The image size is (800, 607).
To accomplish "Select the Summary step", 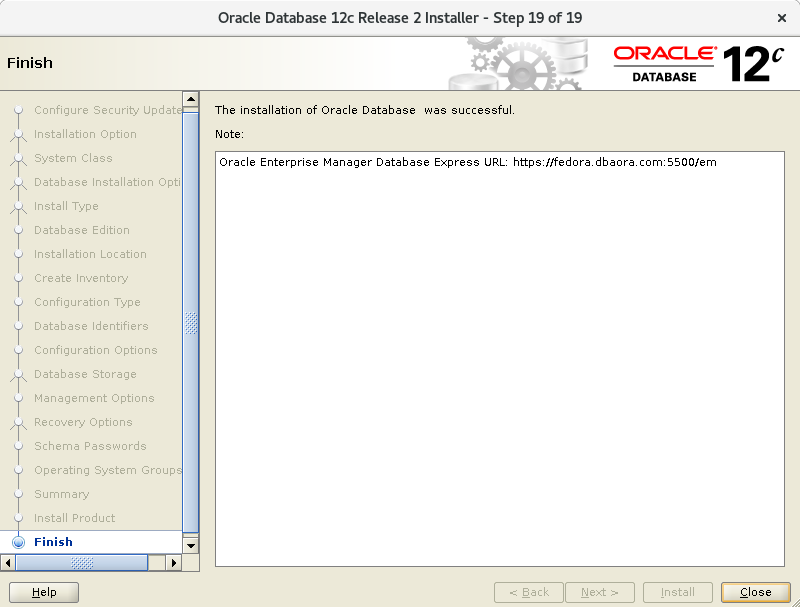I will tap(61, 494).
